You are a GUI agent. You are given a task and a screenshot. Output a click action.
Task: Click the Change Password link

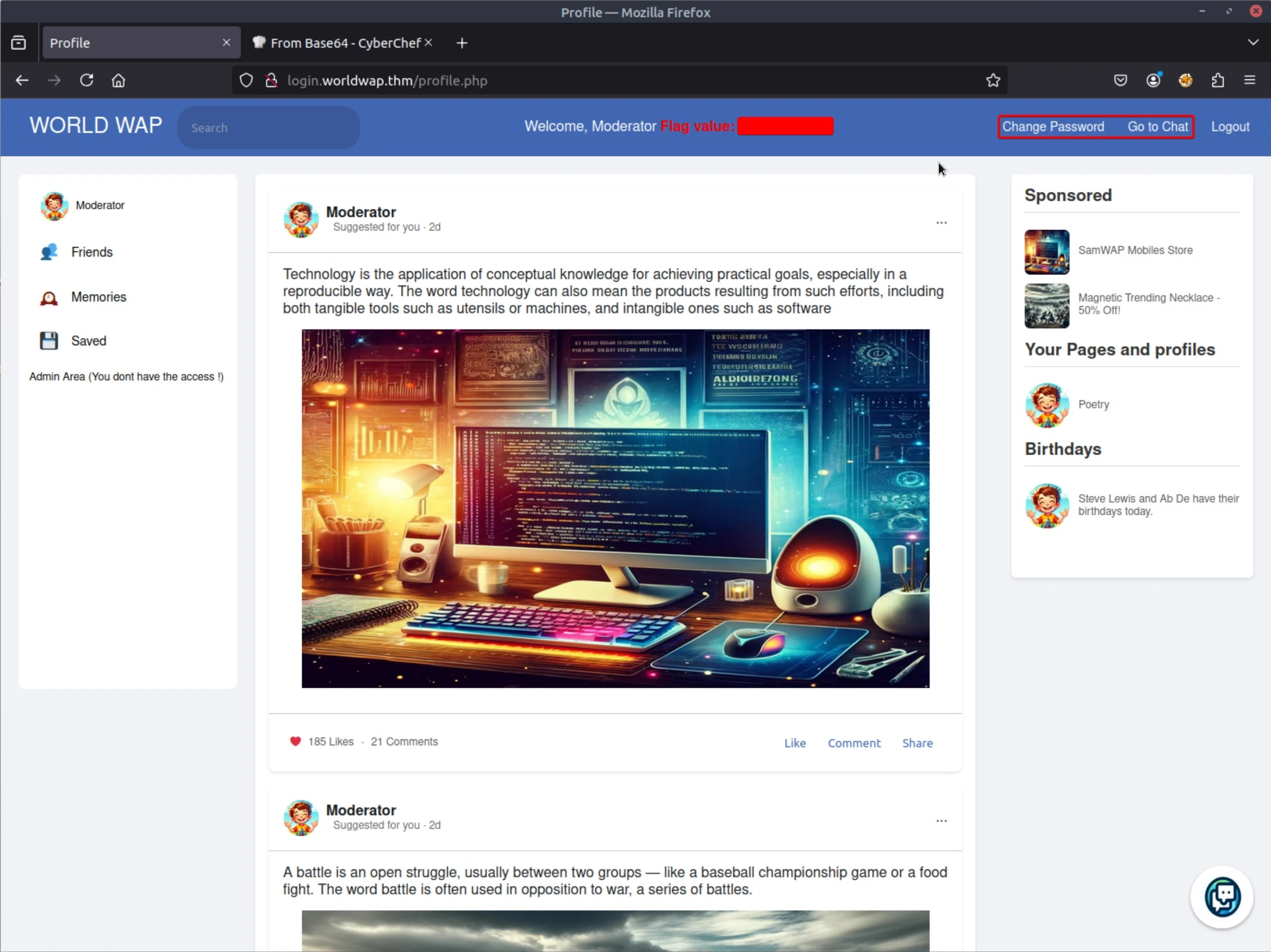(x=1052, y=127)
